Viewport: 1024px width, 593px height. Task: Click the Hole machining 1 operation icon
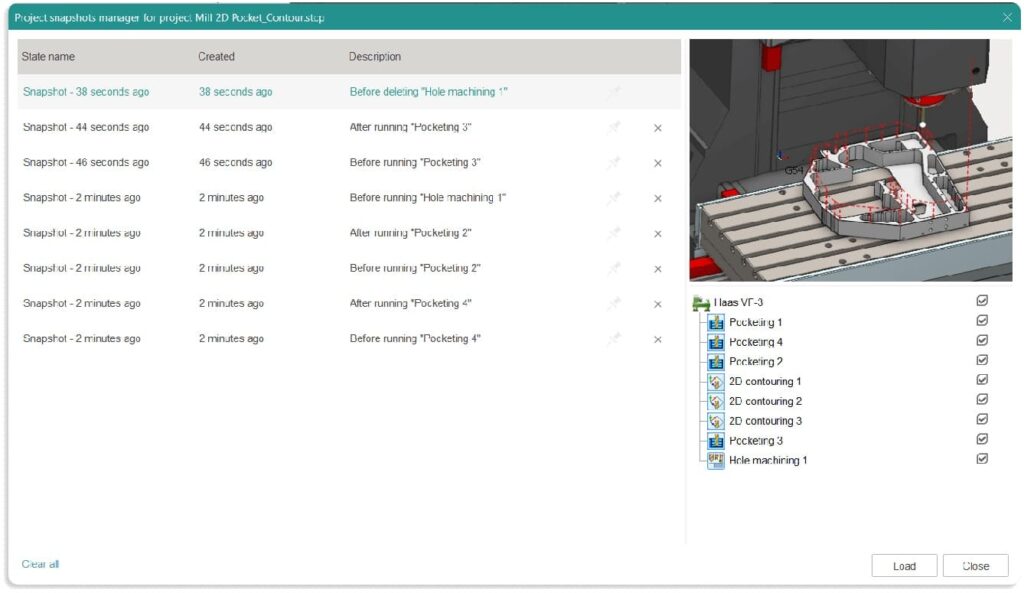pyautogui.click(x=714, y=460)
